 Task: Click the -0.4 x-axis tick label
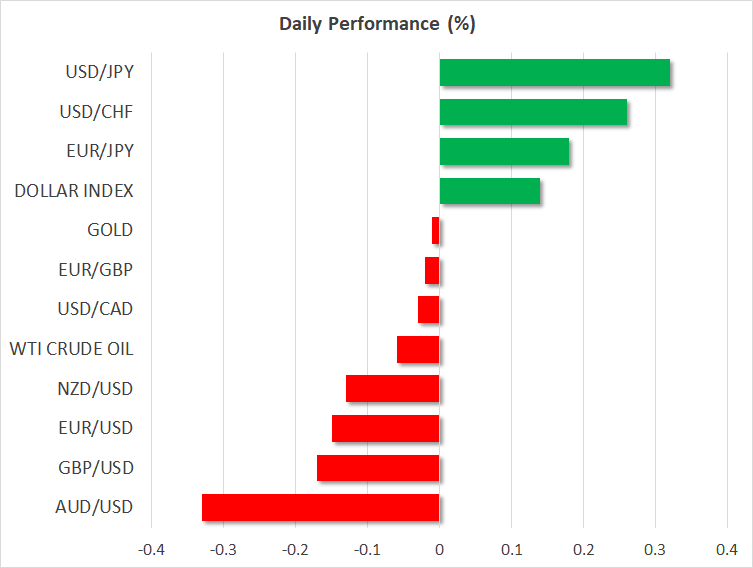coord(151,549)
